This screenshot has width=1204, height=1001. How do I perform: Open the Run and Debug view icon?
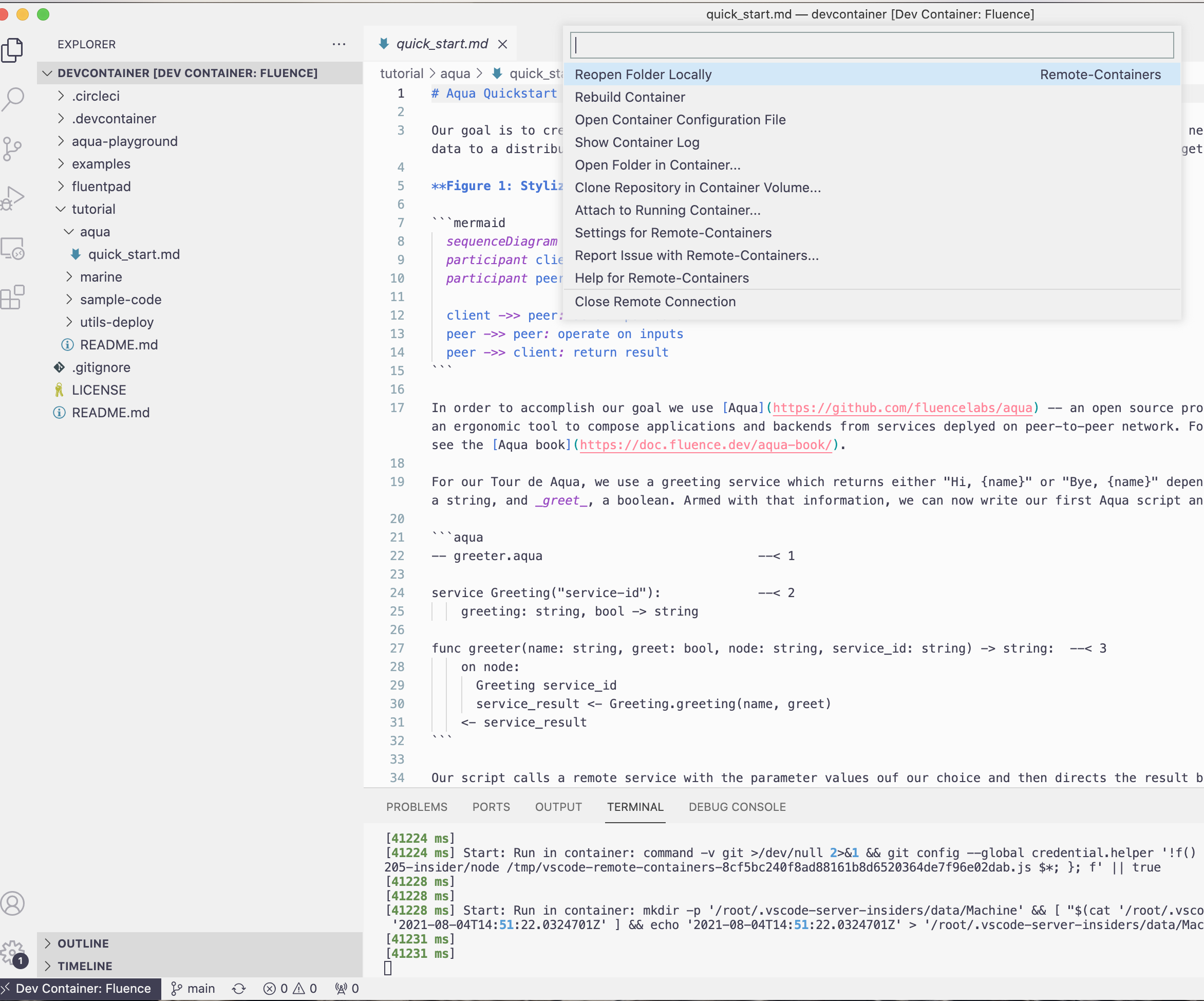click(x=13, y=198)
